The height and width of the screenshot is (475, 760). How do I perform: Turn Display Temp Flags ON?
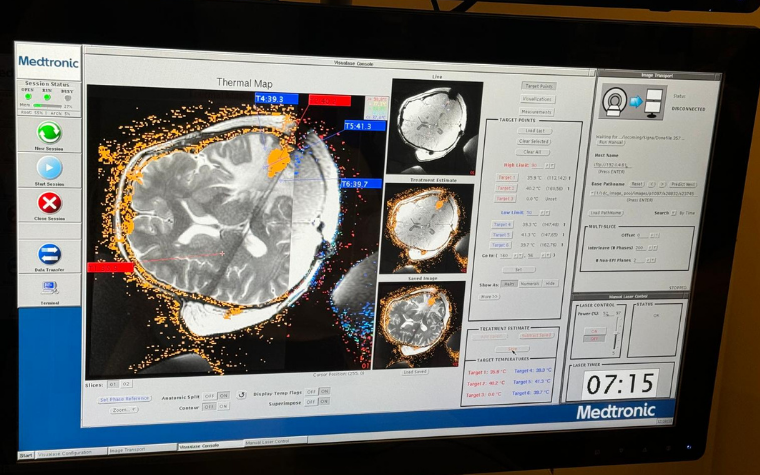coord(325,392)
